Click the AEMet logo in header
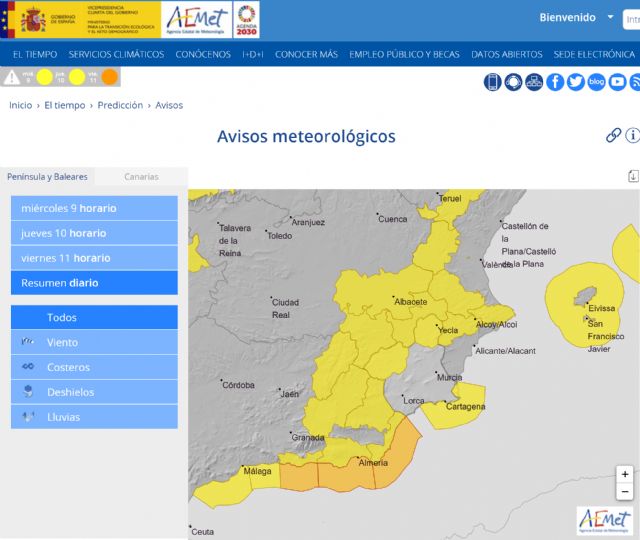The height and width of the screenshot is (540, 640). 197,20
